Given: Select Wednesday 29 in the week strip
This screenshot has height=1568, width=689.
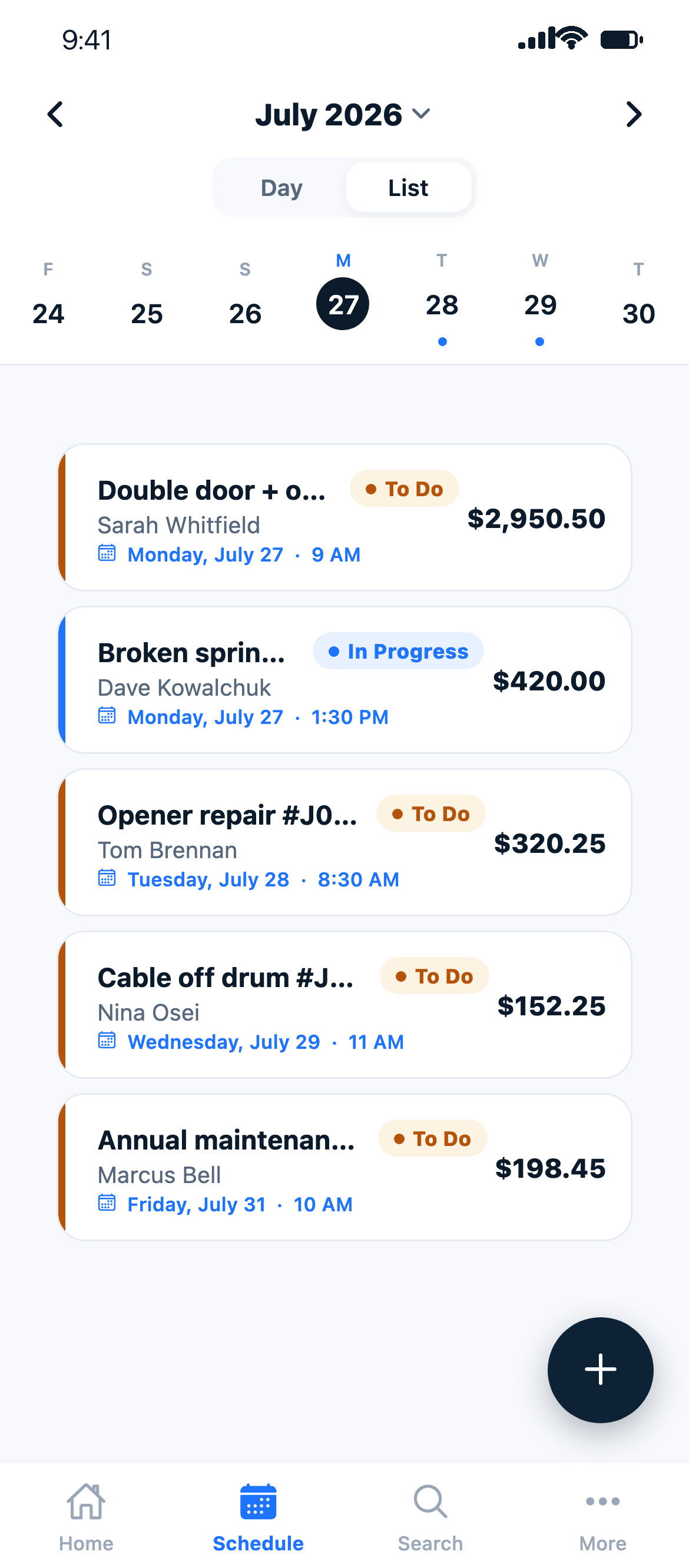Looking at the screenshot, I should (x=540, y=304).
